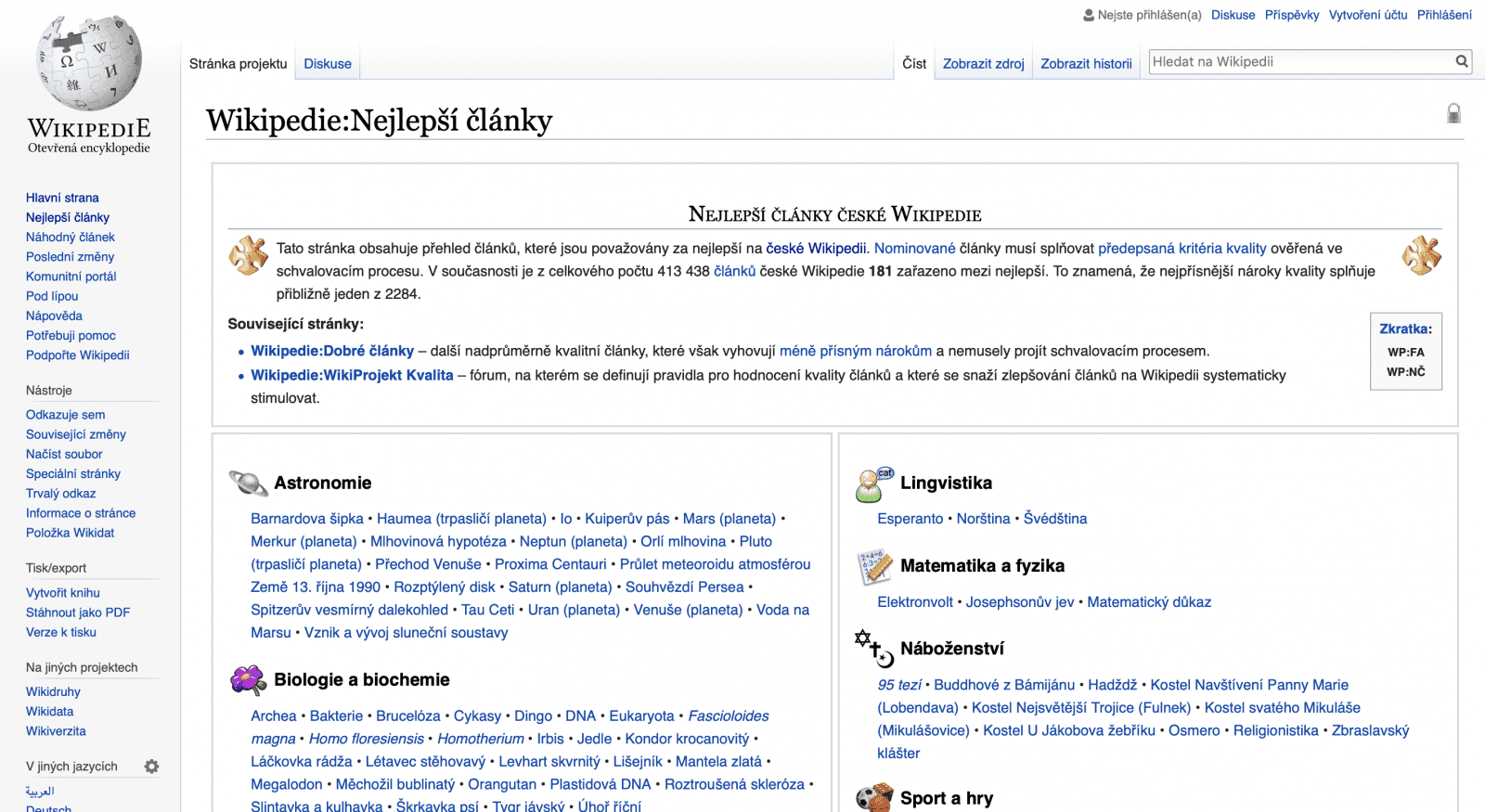Click the search magnifier icon

coord(1462,61)
